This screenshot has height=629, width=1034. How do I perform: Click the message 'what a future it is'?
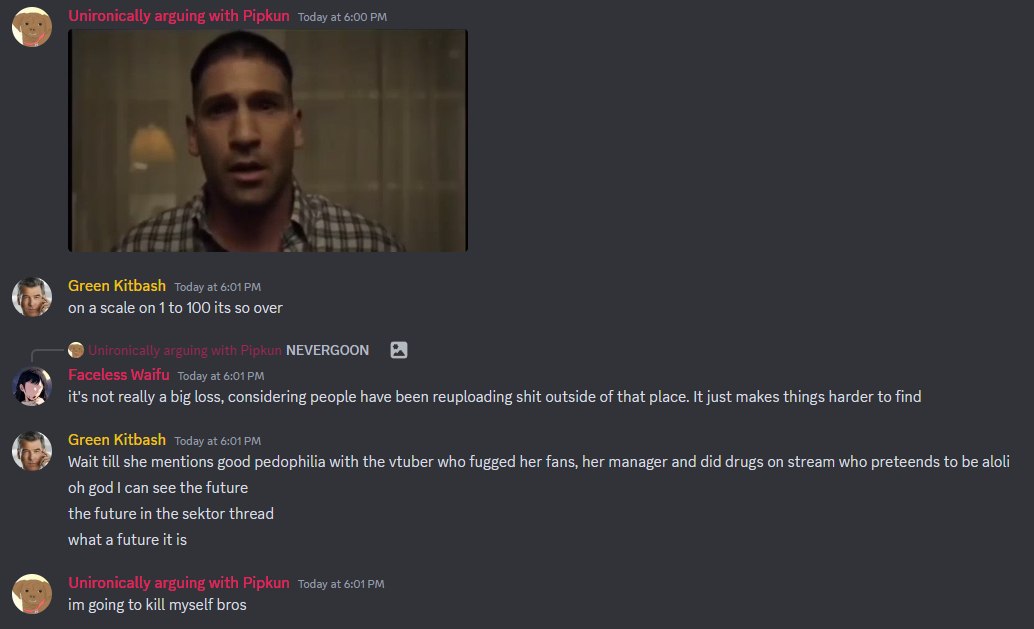127,540
